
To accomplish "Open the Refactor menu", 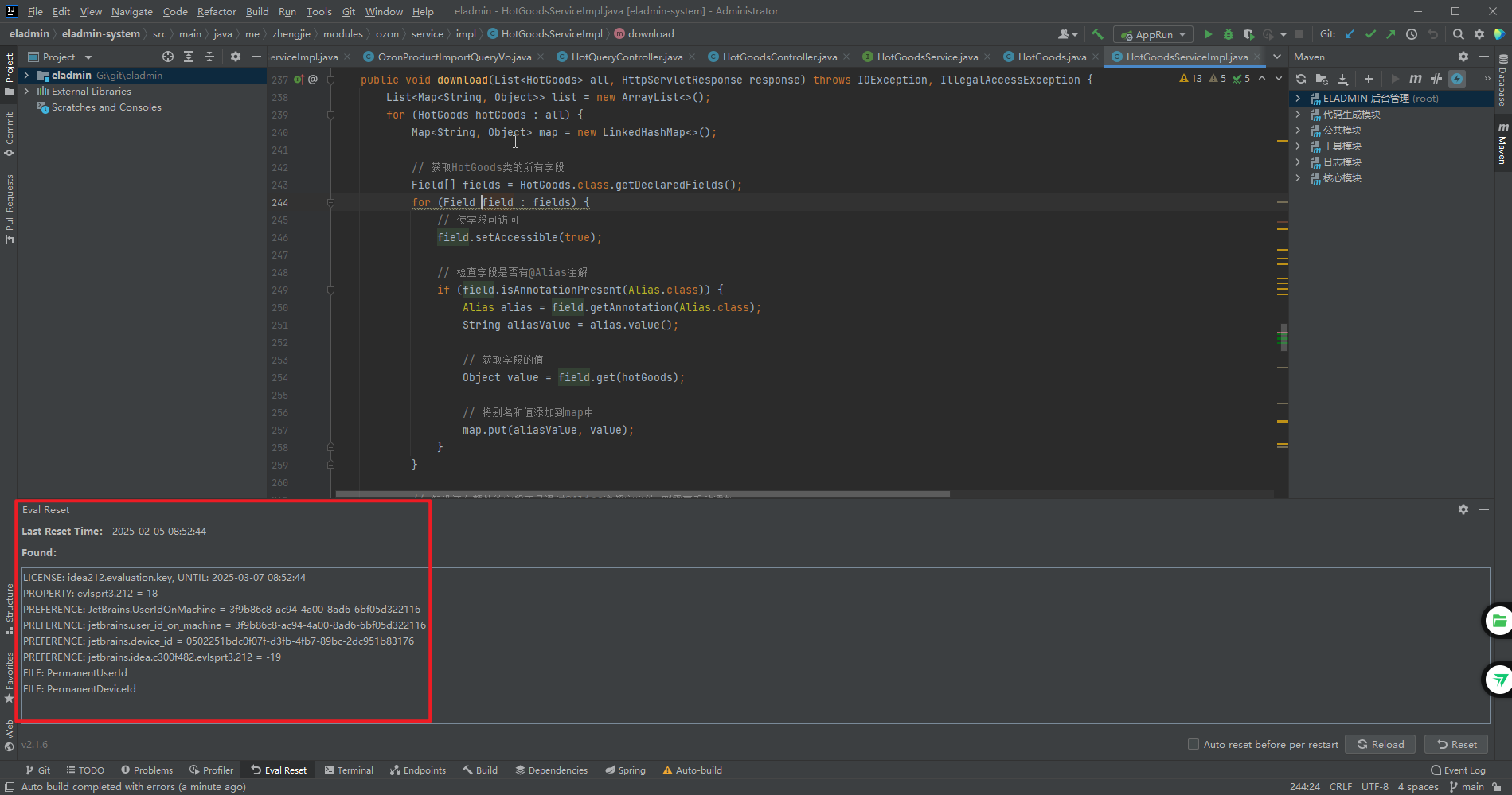I will pos(217,11).
